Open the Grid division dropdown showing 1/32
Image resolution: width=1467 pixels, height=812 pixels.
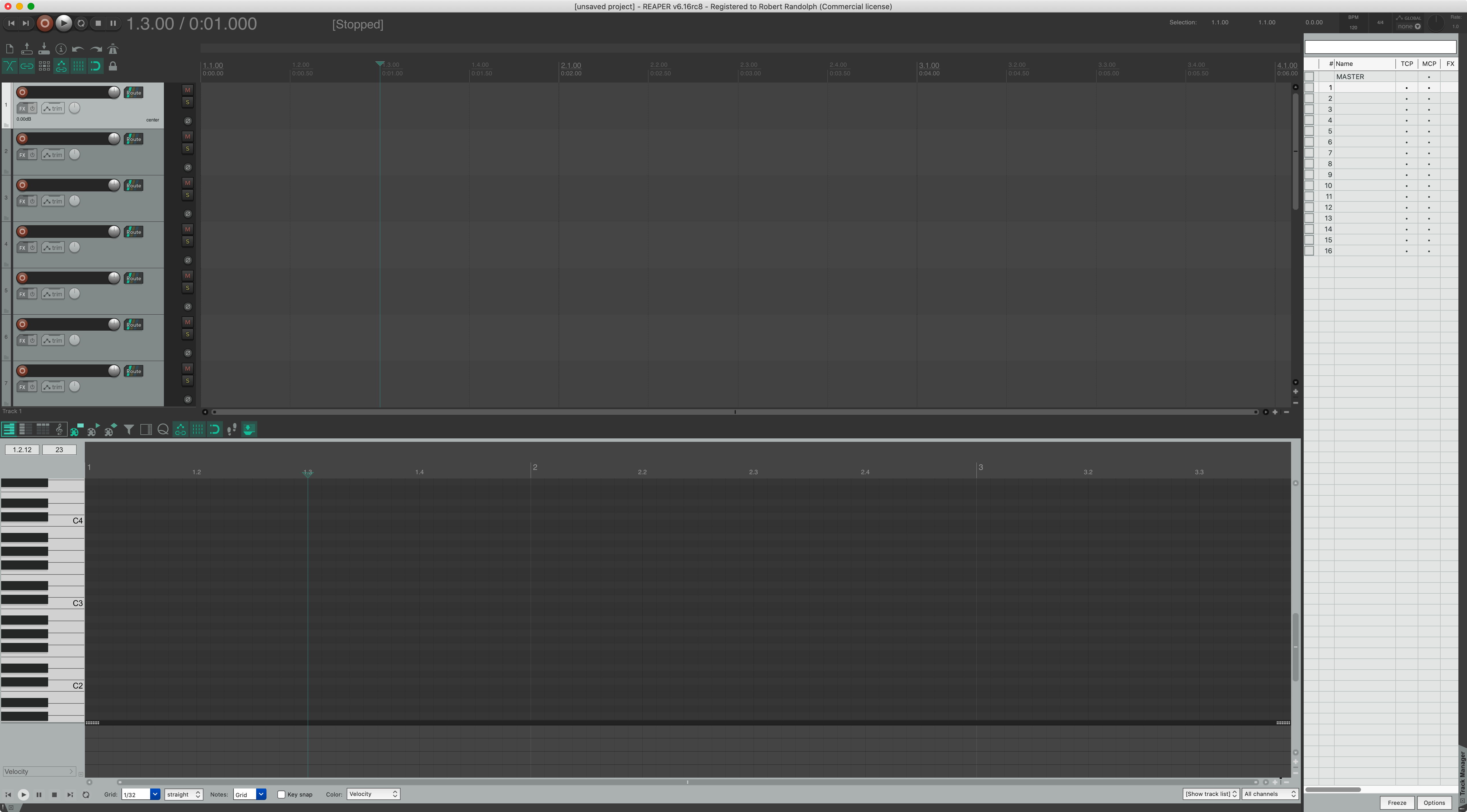click(x=141, y=794)
